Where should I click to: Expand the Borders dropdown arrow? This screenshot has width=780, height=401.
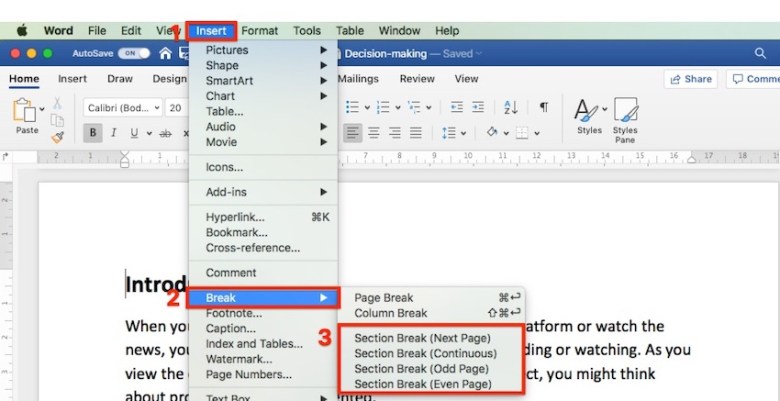point(537,133)
